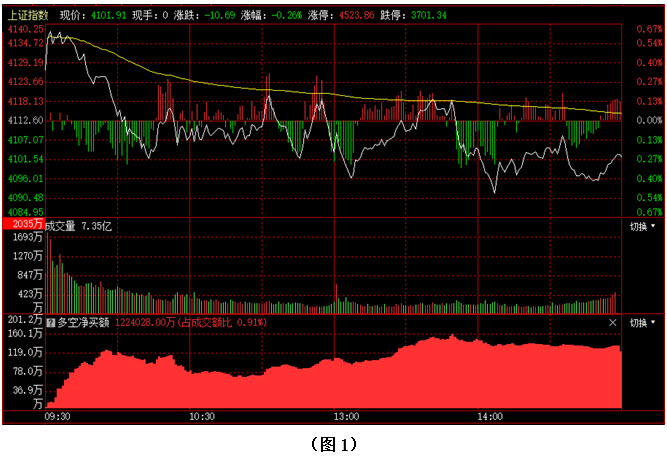This screenshot has height=464, width=667.
Task: Click the 10:30 time axis marker
Action: 202,415
